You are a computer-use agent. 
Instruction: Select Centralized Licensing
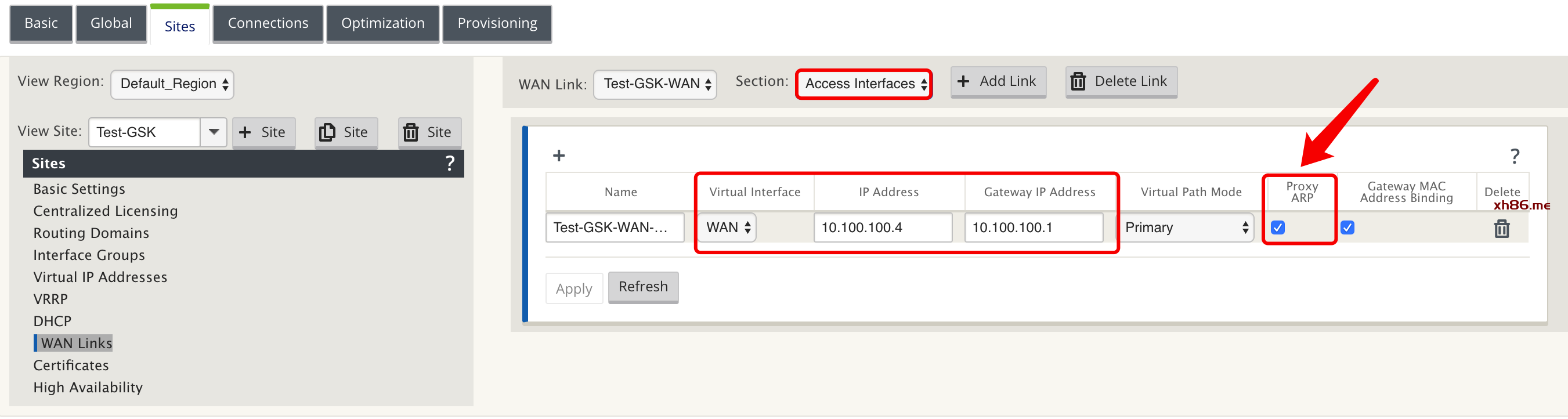point(105,211)
